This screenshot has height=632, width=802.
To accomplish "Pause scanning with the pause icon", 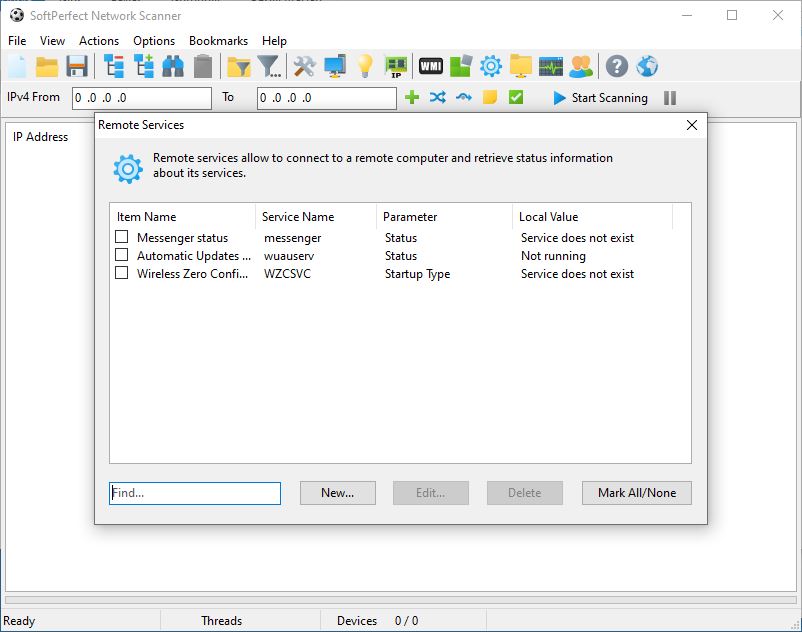I will coord(670,98).
